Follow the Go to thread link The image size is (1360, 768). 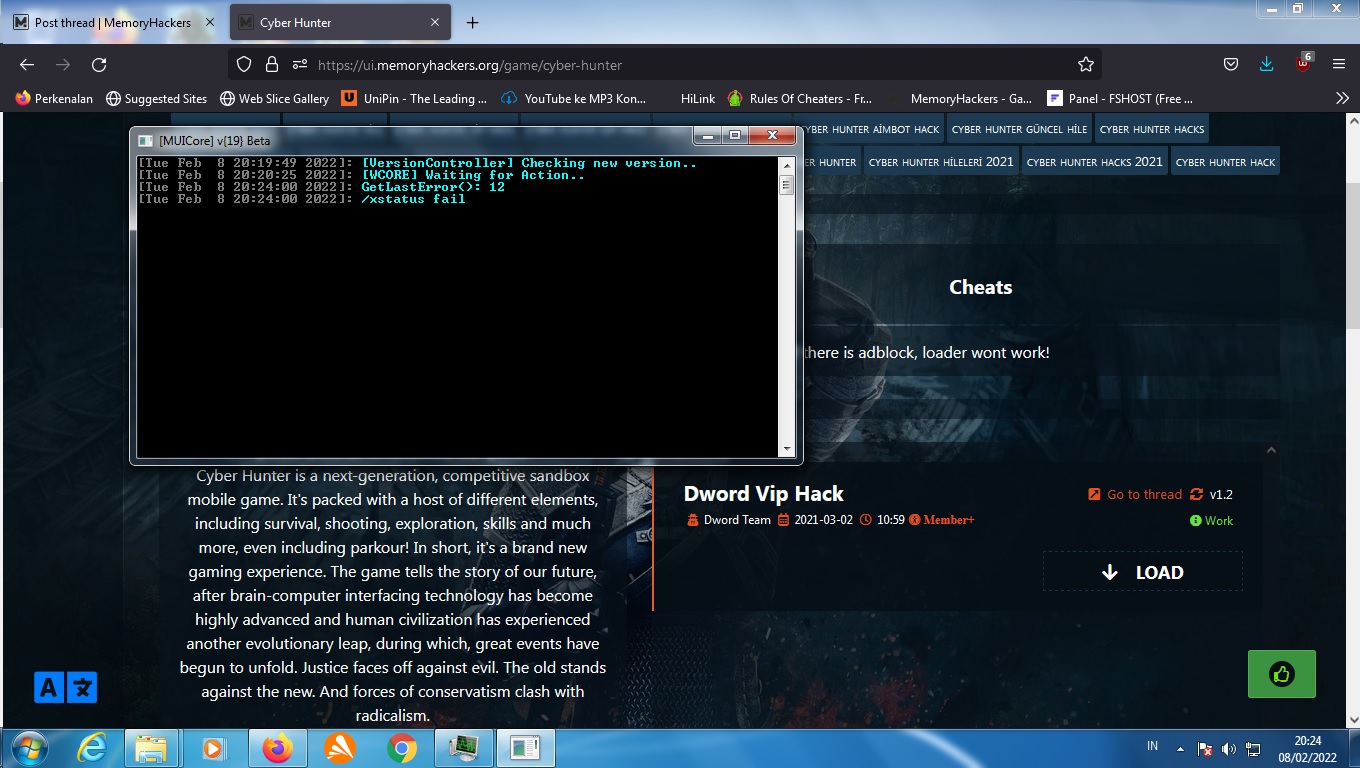[1135, 494]
